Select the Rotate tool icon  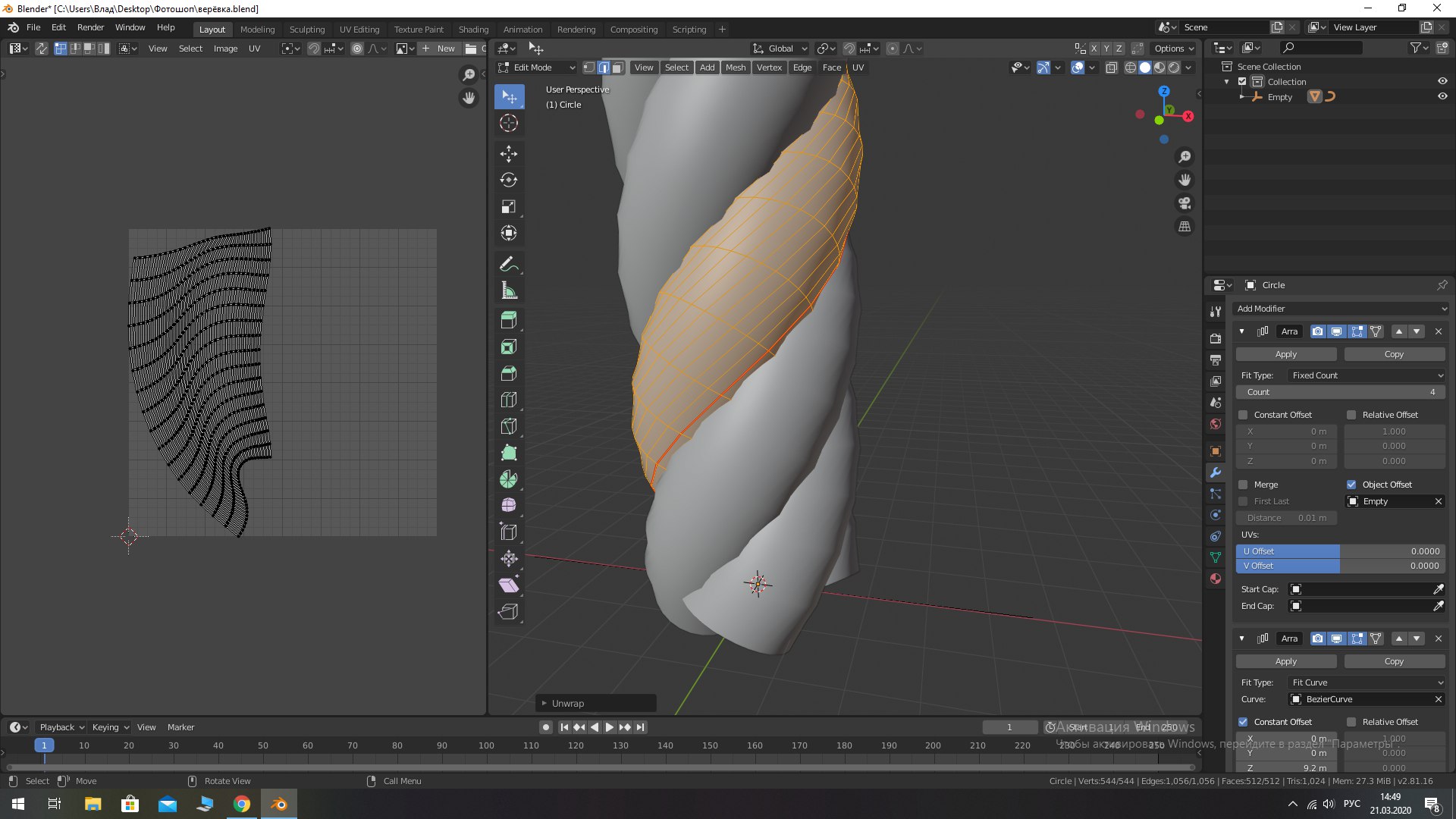(508, 180)
